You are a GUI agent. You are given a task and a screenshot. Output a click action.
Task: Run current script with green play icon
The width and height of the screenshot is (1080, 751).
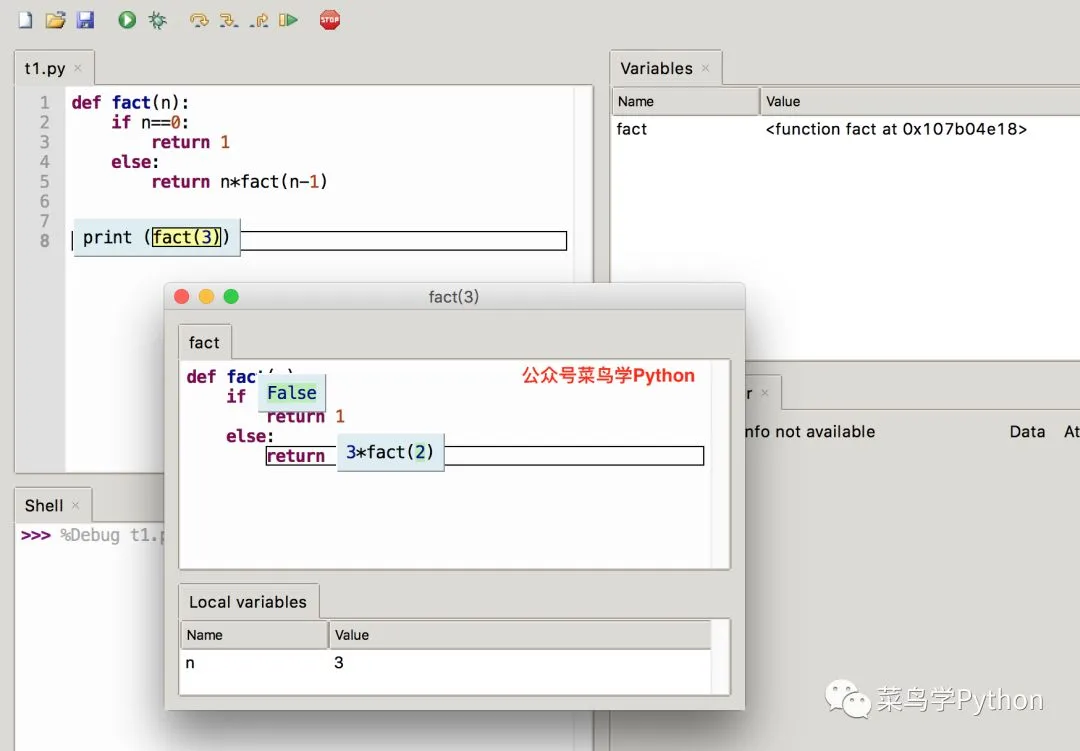(x=127, y=20)
